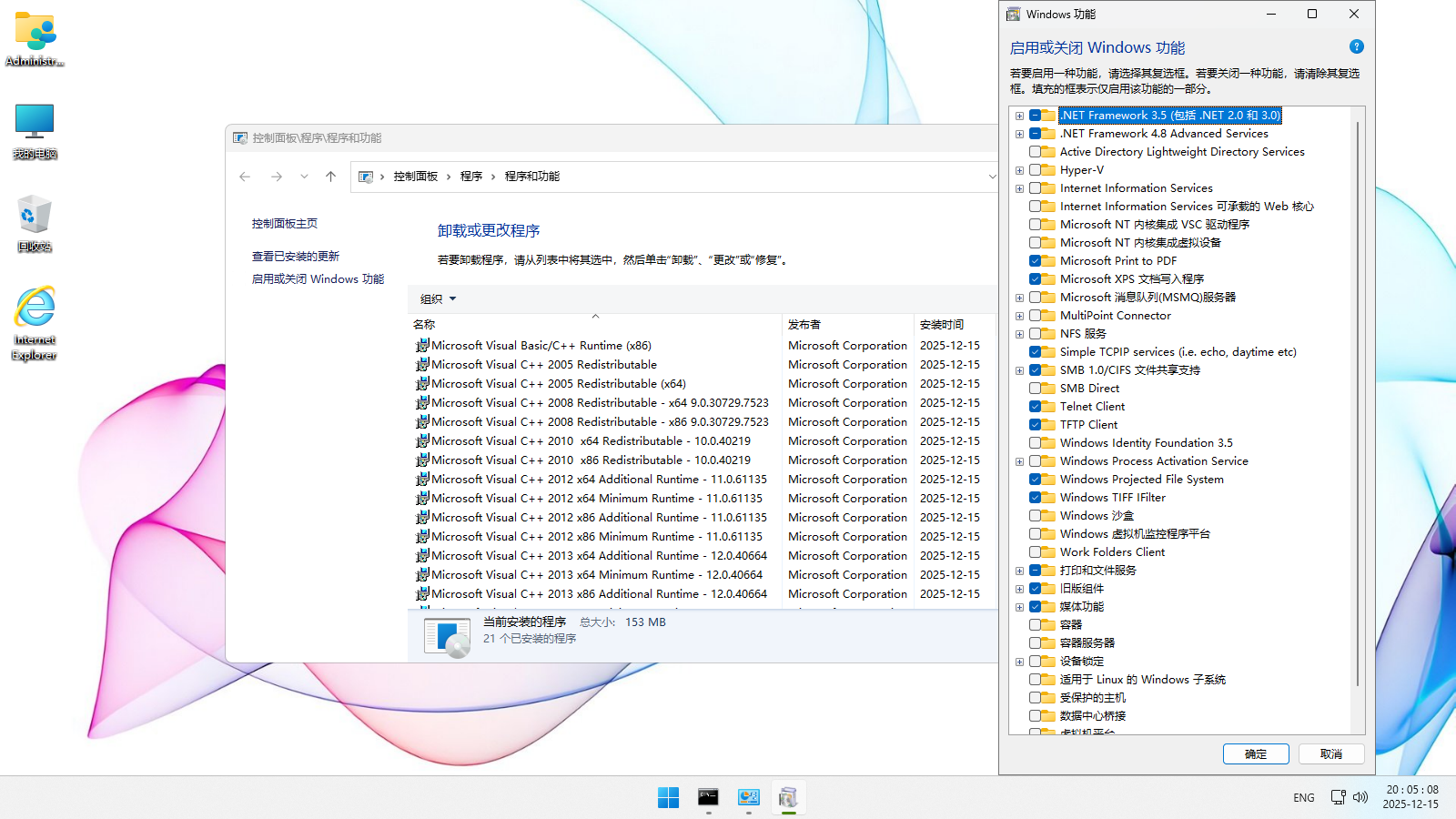This screenshot has width=1456, height=819.
Task: Enable the Windows 沙盒 checkbox
Action: (x=1035, y=516)
